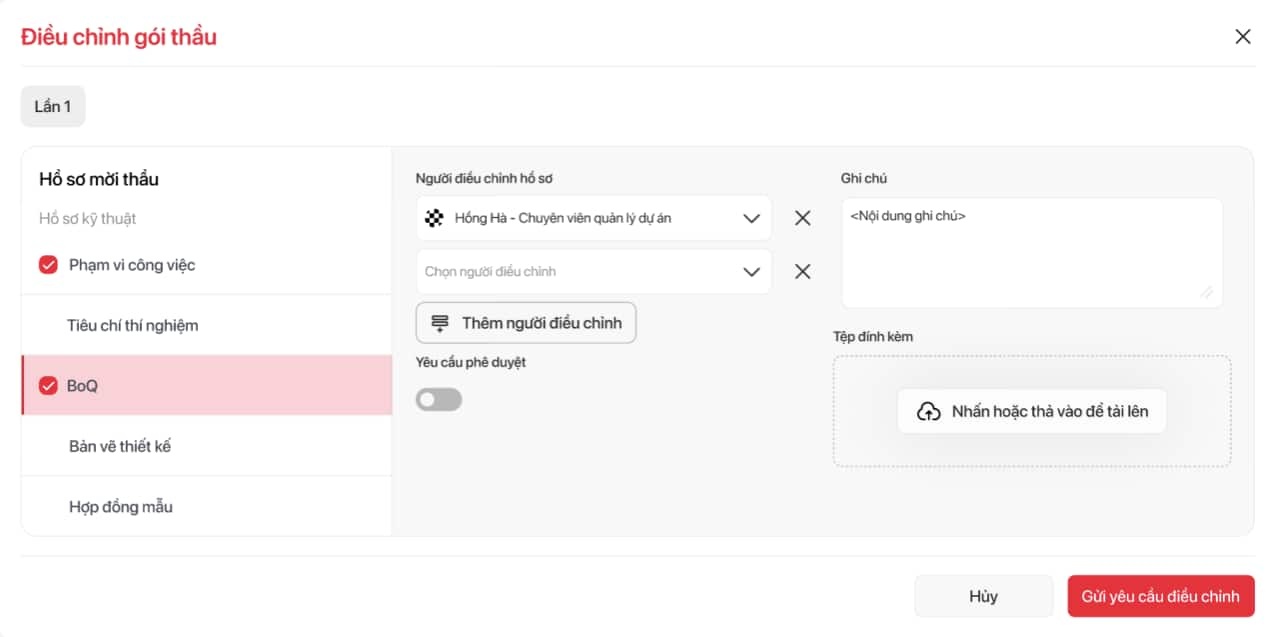The height and width of the screenshot is (637, 1270).
Task: Remove Hồng Hà adjuster with X icon
Action: [x=802, y=218]
